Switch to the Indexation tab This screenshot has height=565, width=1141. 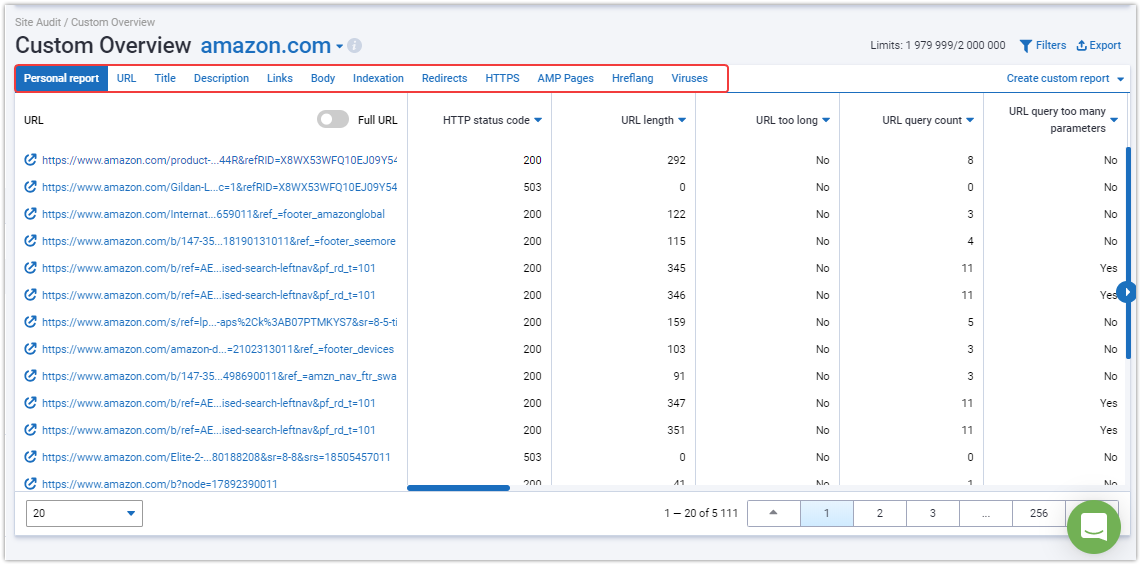point(378,79)
